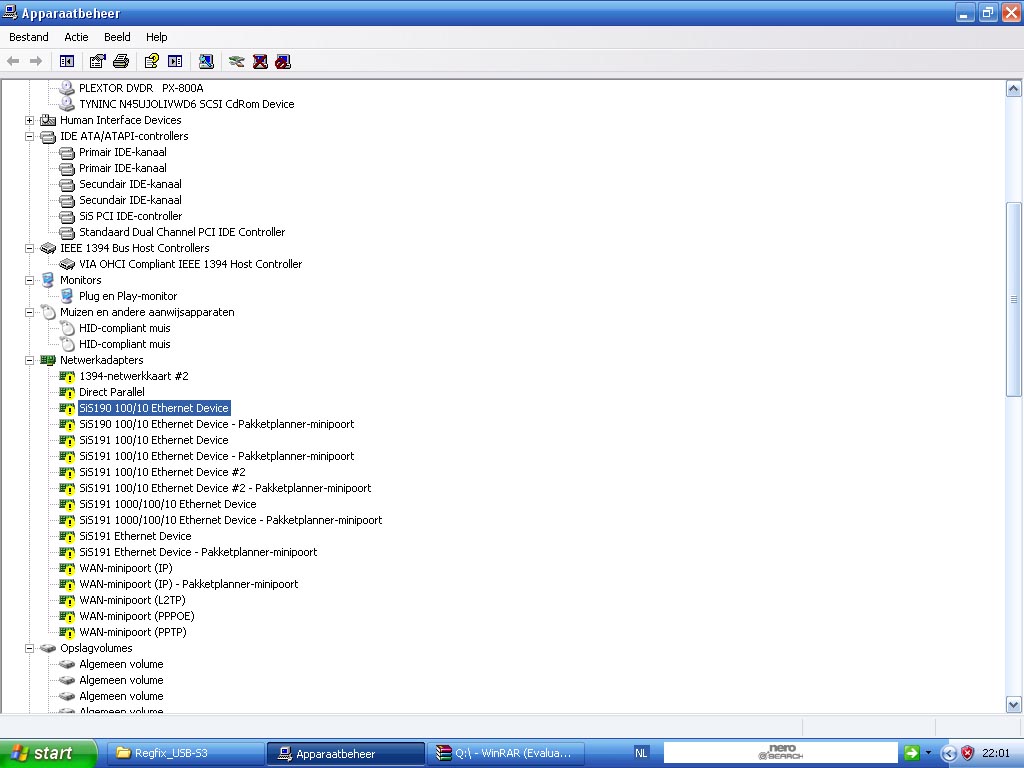Collapse the IEEE 1394 Bus Host Controllers node

point(29,248)
